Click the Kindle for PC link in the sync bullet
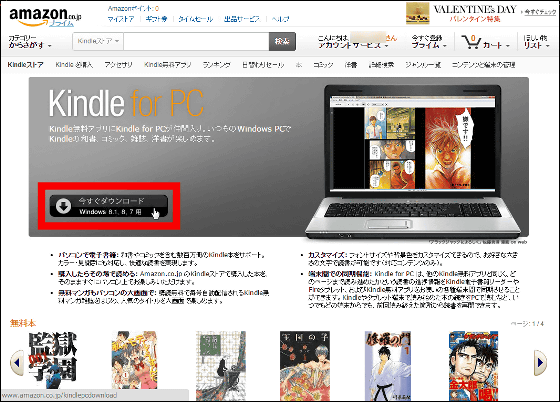560x402 pixels. (x=394, y=273)
